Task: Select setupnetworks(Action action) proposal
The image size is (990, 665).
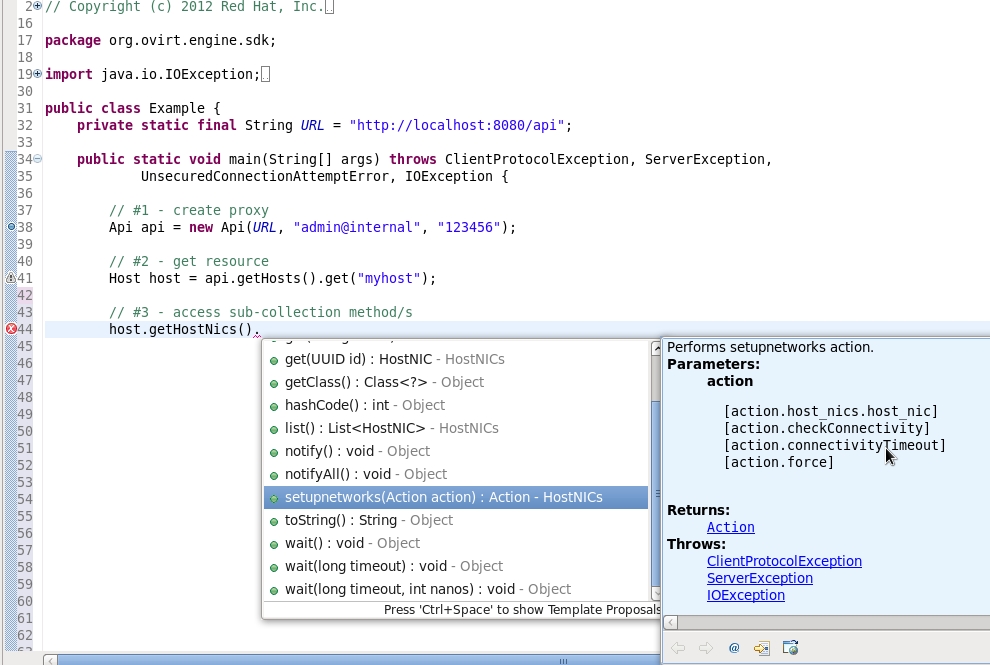Action: (443, 497)
